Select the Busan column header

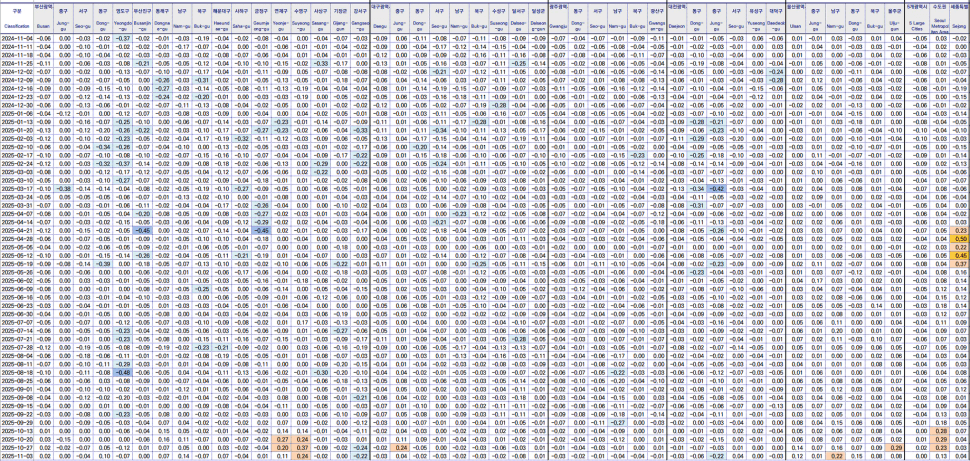(x=43, y=20)
